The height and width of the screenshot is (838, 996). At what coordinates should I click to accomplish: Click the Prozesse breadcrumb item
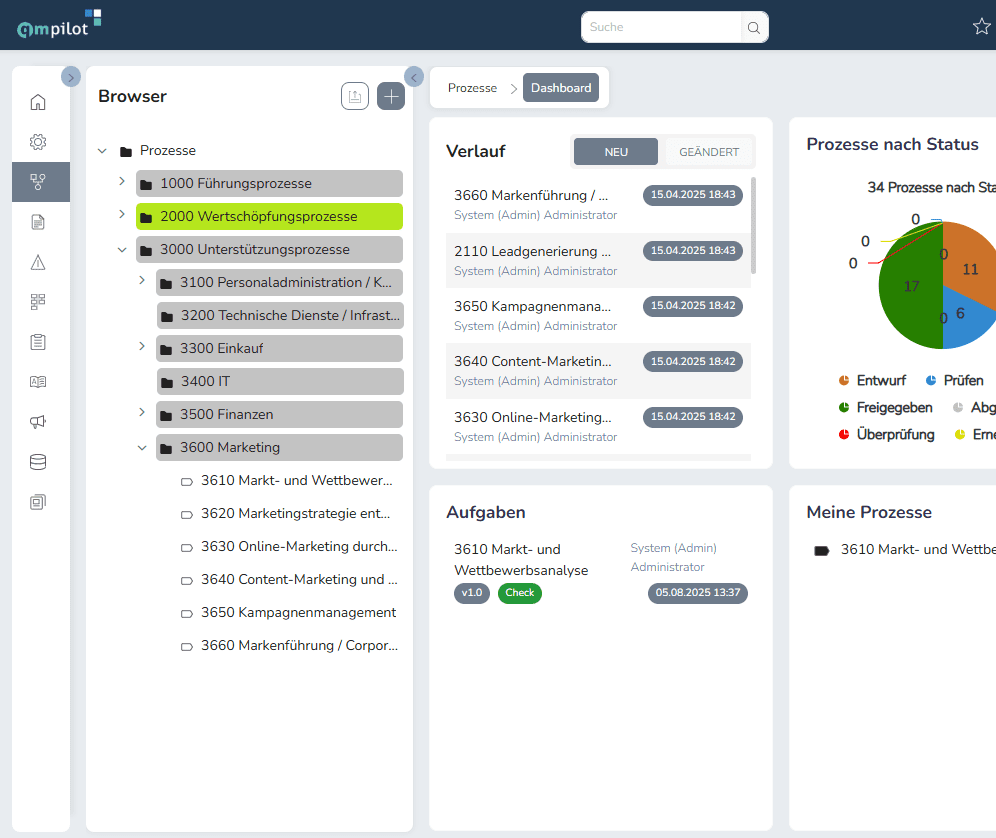[x=472, y=88]
